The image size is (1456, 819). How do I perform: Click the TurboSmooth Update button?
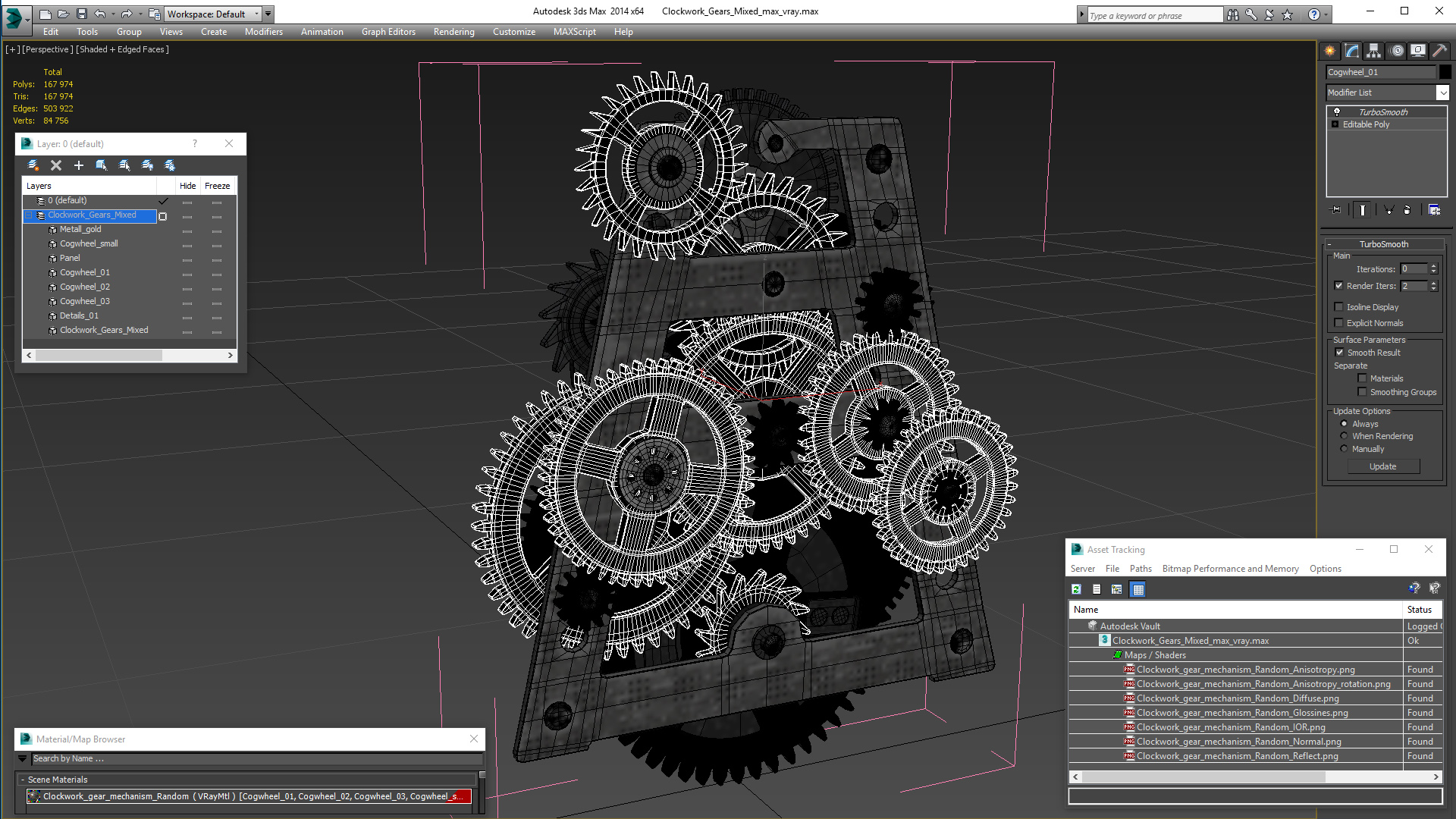pos(1383,466)
